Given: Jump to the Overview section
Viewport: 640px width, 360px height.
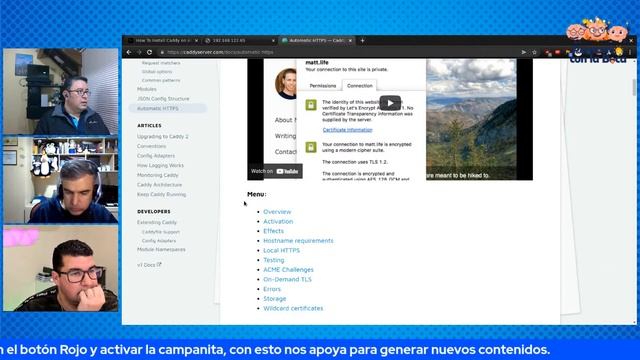Looking at the screenshot, I should coord(277,211).
